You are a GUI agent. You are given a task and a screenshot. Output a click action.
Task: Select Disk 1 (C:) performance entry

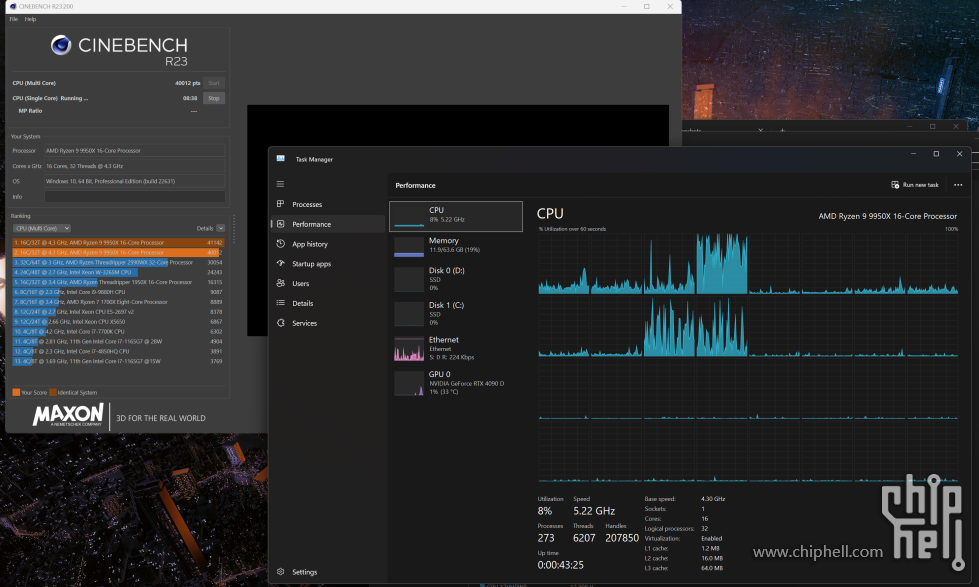point(456,313)
